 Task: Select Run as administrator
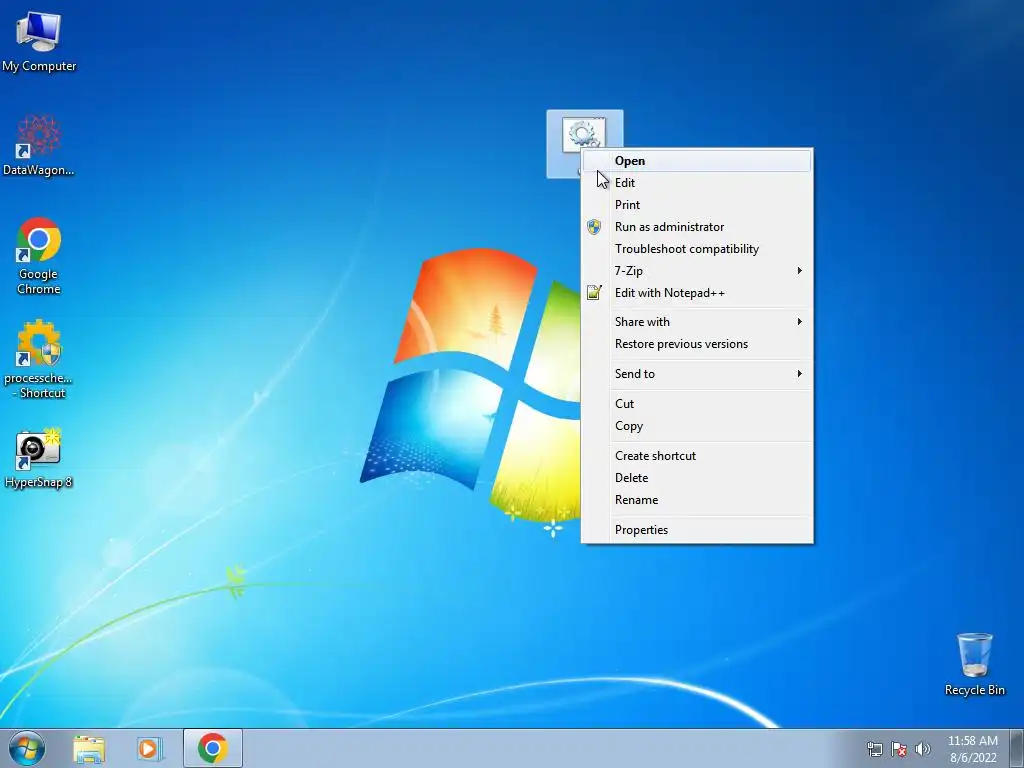click(x=697, y=227)
